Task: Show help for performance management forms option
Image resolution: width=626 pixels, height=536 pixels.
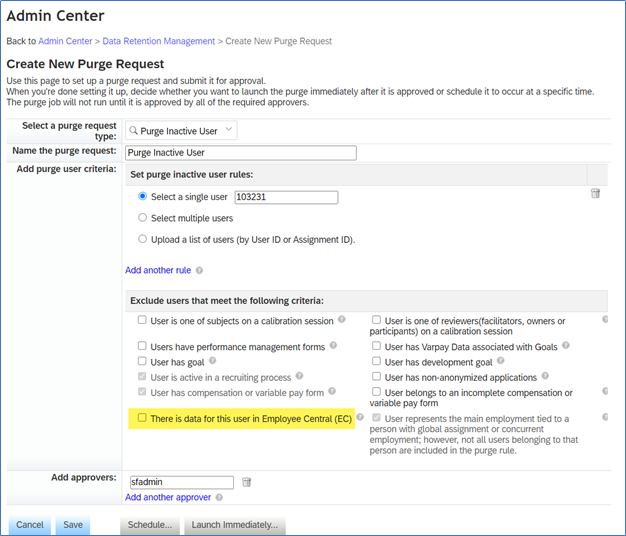Action: point(333,345)
